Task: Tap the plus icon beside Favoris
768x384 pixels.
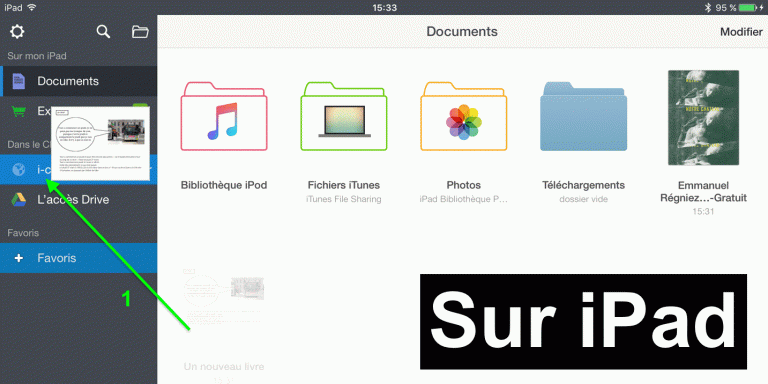Action: [19, 258]
